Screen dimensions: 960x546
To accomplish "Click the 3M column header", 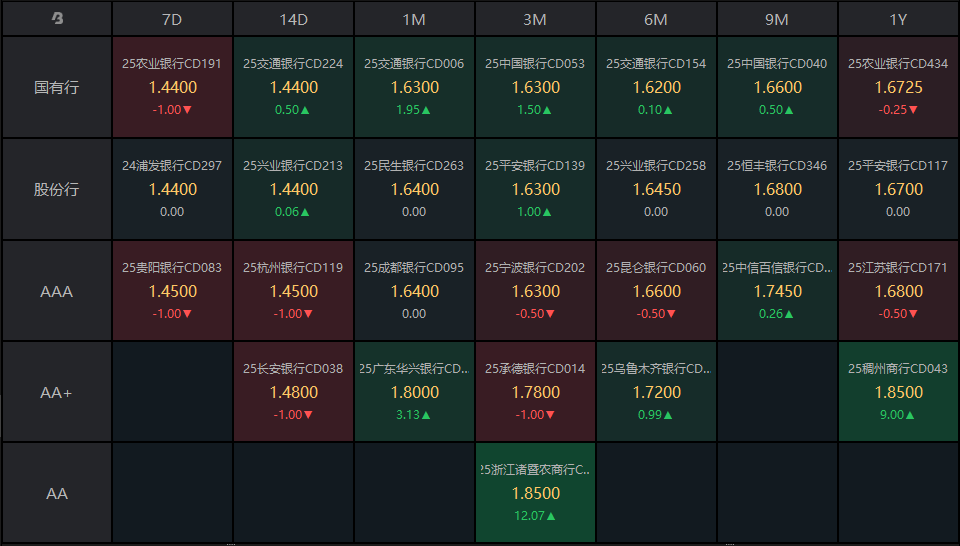I will click(x=535, y=19).
